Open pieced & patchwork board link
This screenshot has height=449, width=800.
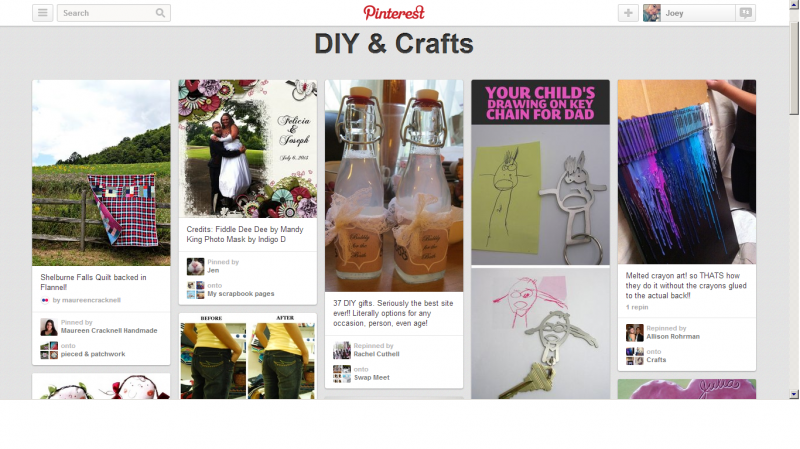tap(93, 354)
